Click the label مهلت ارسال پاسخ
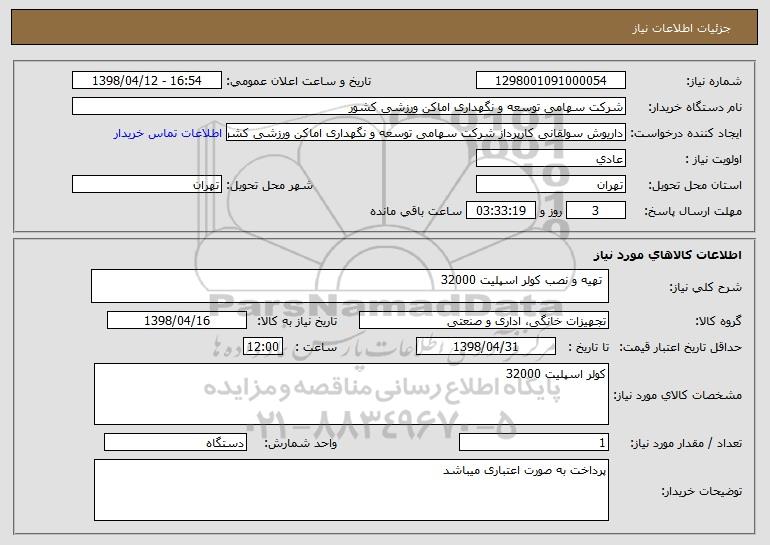 click(693, 212)
